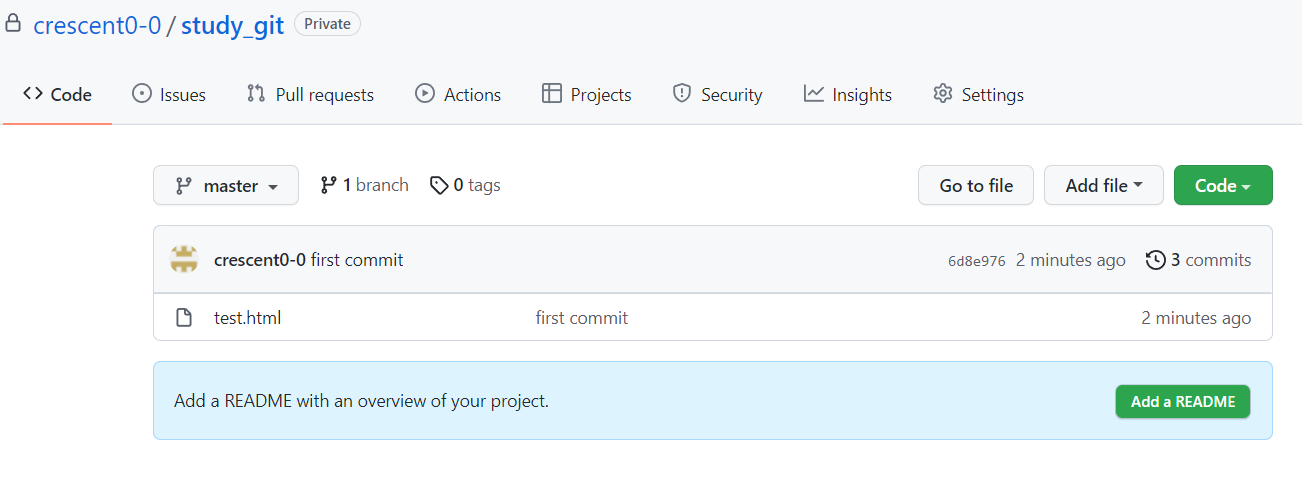Open the Insights tab

(847, 95)
